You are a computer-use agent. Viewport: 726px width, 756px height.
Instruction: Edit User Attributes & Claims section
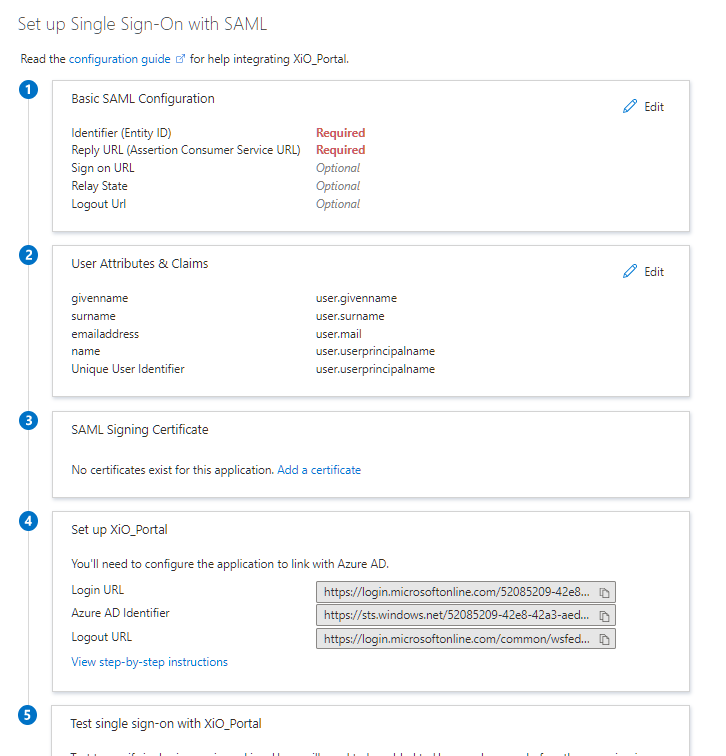tap(643, 271)
